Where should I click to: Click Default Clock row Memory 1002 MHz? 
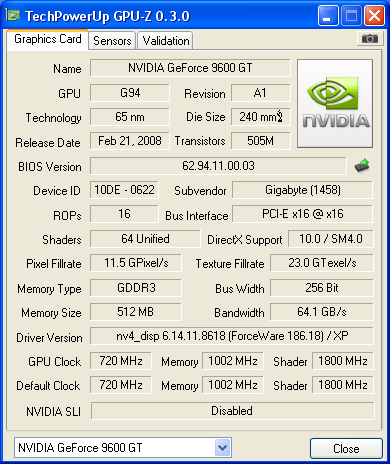(x=233, y=385)
